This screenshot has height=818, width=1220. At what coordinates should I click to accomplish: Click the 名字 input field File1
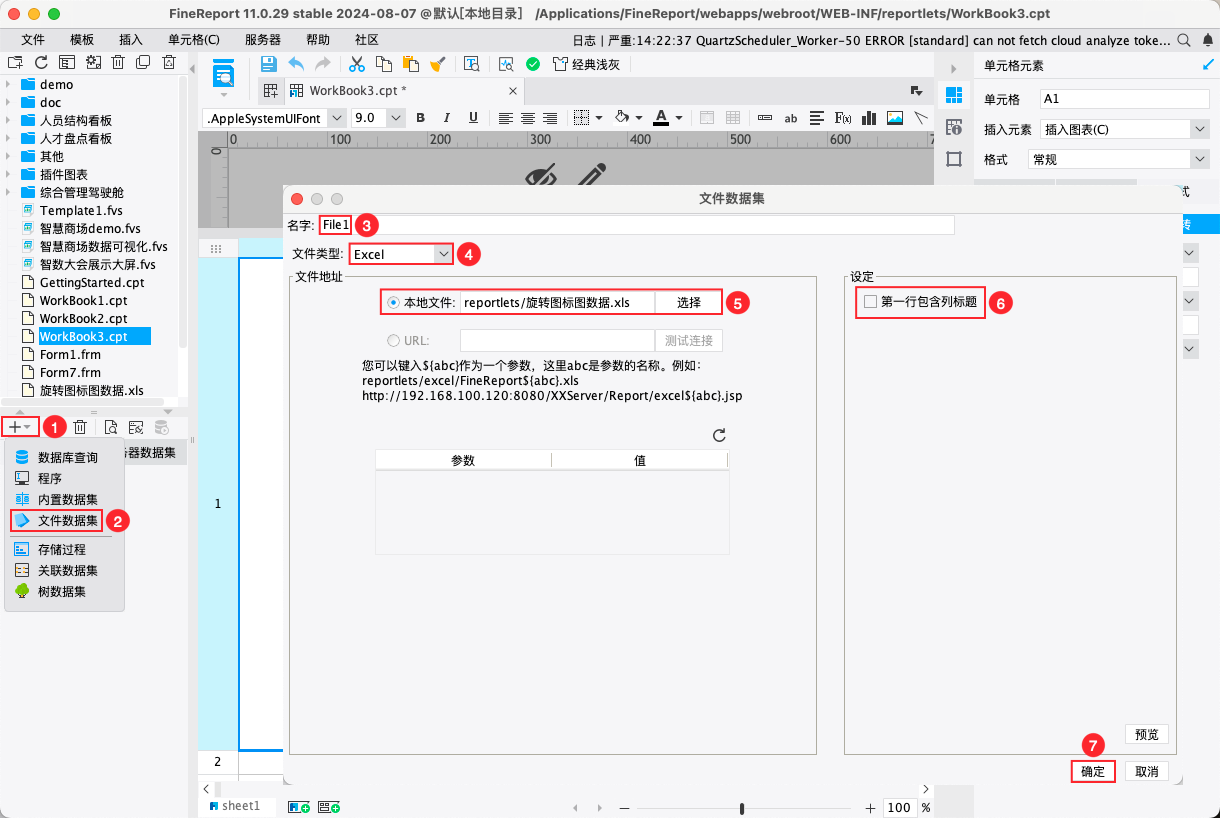(637, 225)
